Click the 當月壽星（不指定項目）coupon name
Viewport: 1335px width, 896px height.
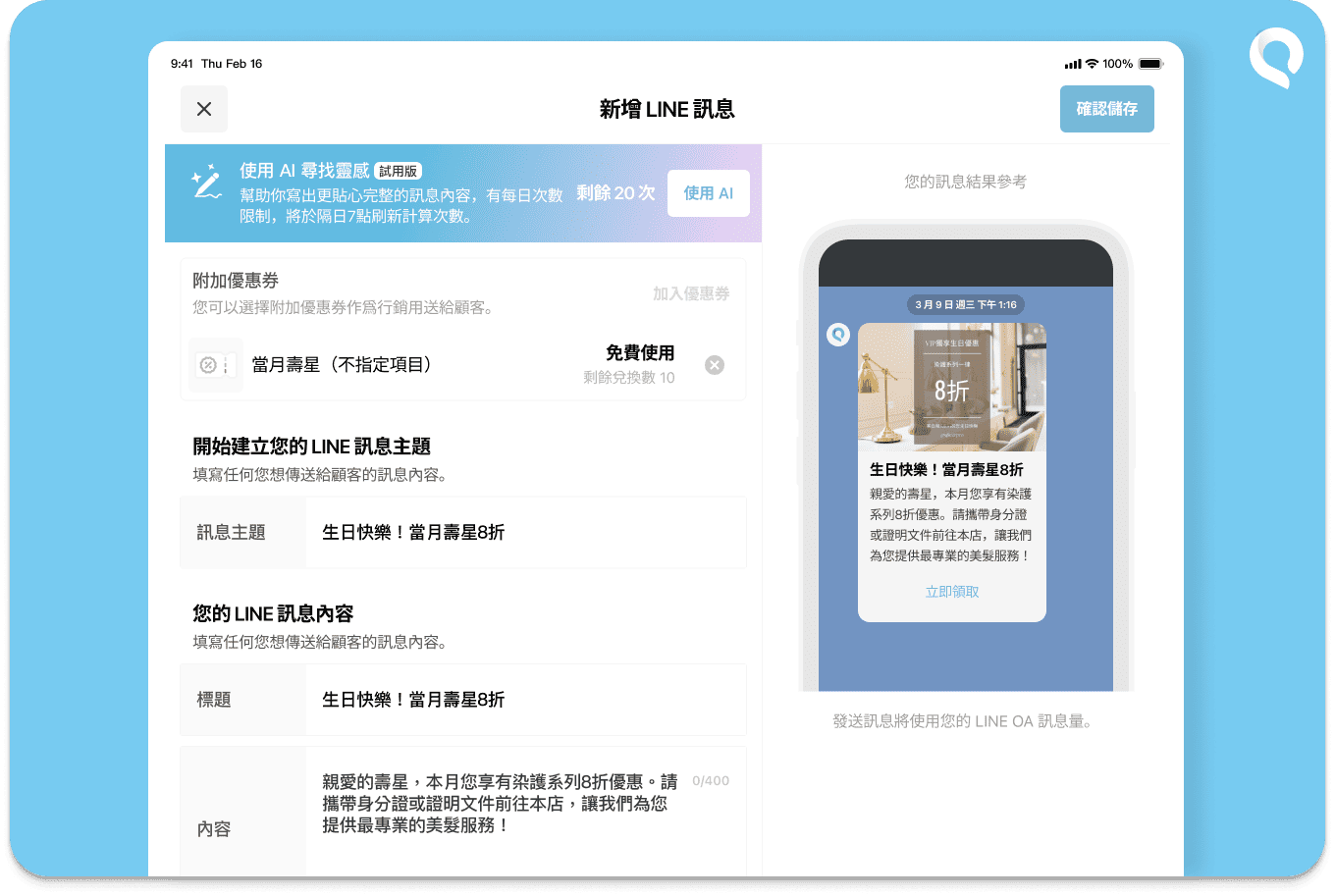coord(343,365)
